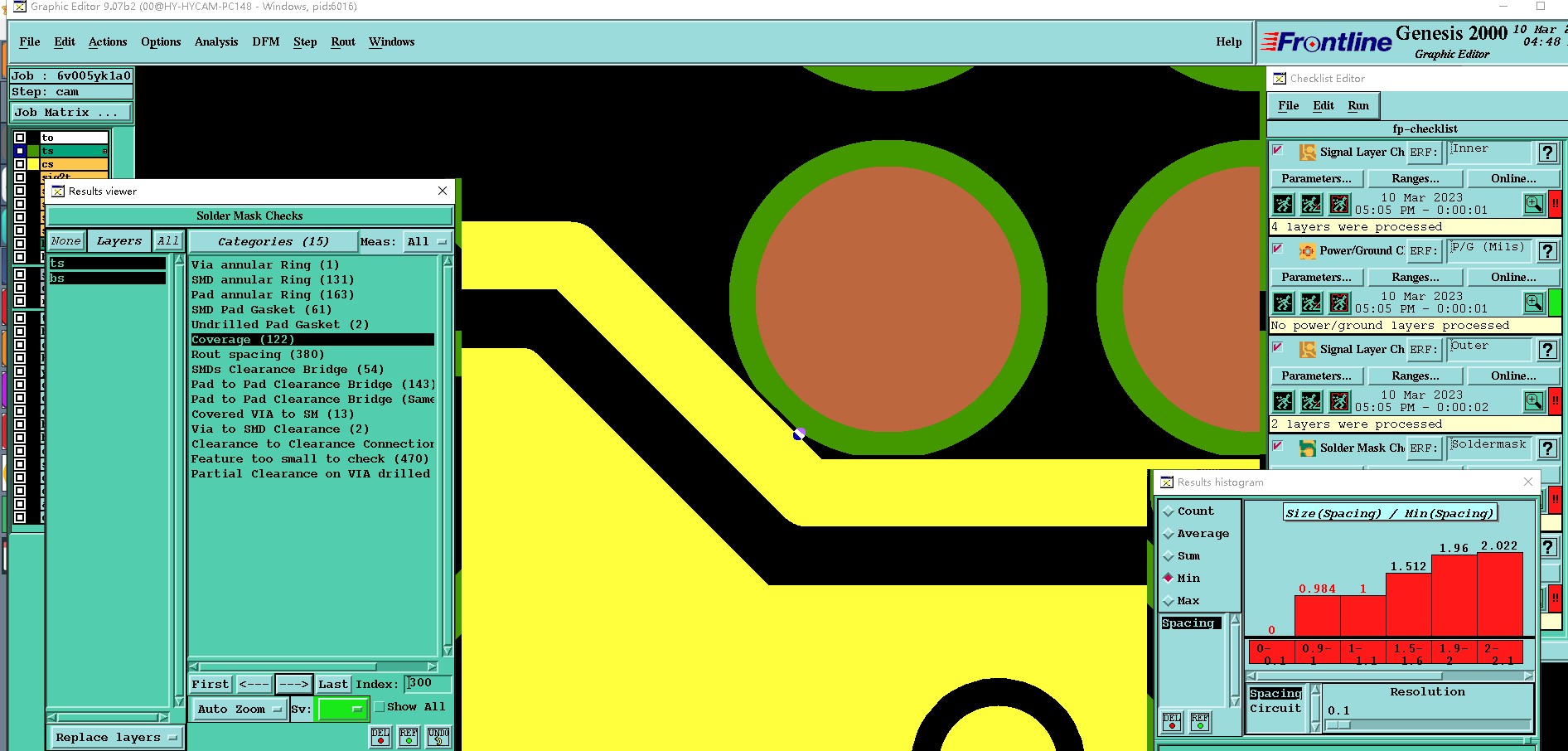The image size is (1568, 751).
Task: Jump to Last result
Action: pos(333,684)
